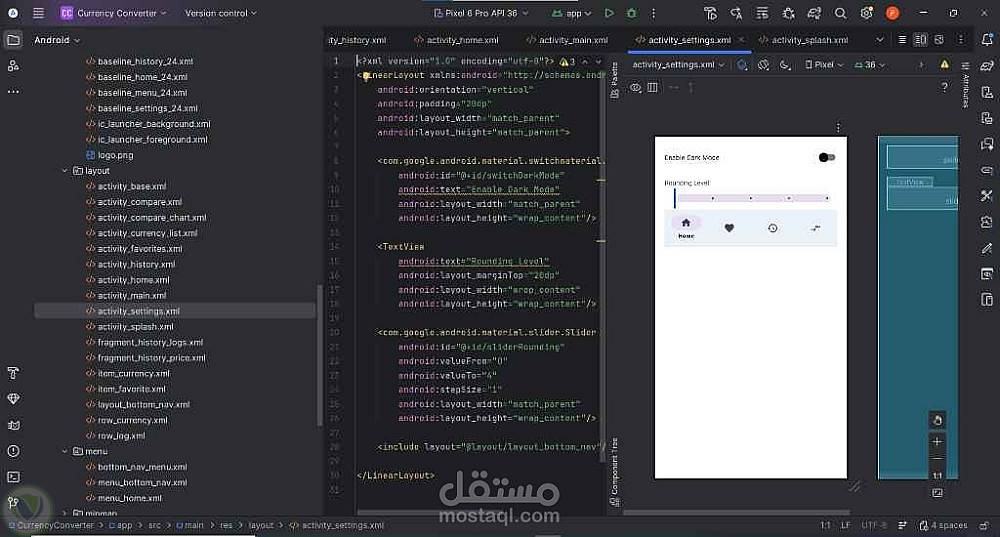Image resolution: width=1000 pixels, height=537 pixels.
Task: Collapse the layout folder
Action: point(64,171)
